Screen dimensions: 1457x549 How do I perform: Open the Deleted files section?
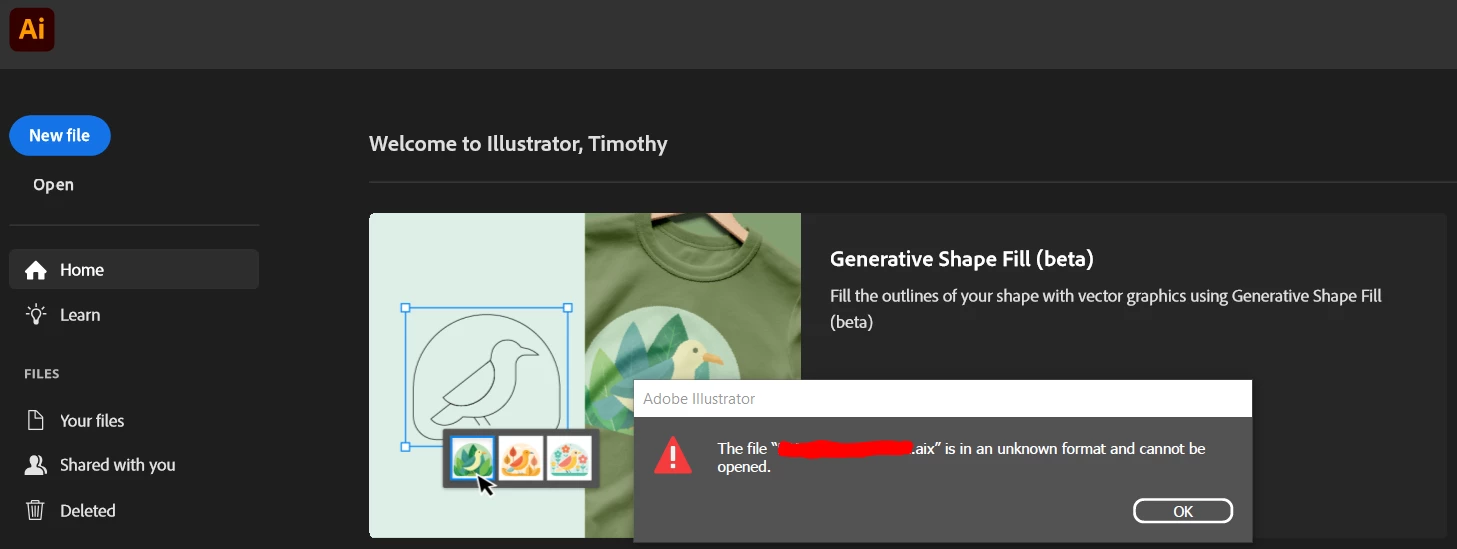[87, 511]
